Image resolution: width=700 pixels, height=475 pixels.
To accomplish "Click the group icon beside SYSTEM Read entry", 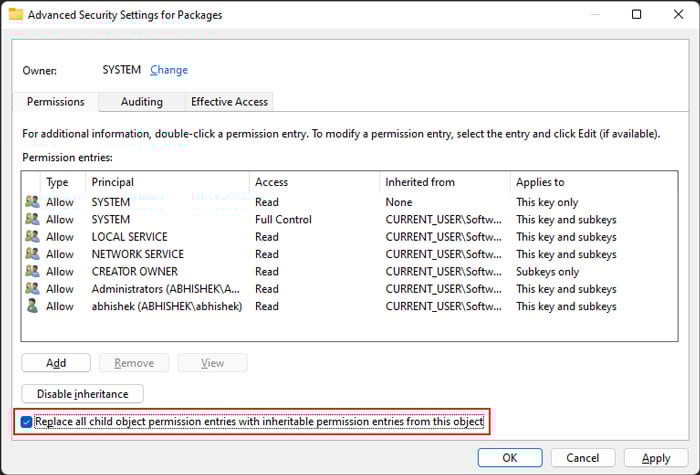I will pos(32,202).
